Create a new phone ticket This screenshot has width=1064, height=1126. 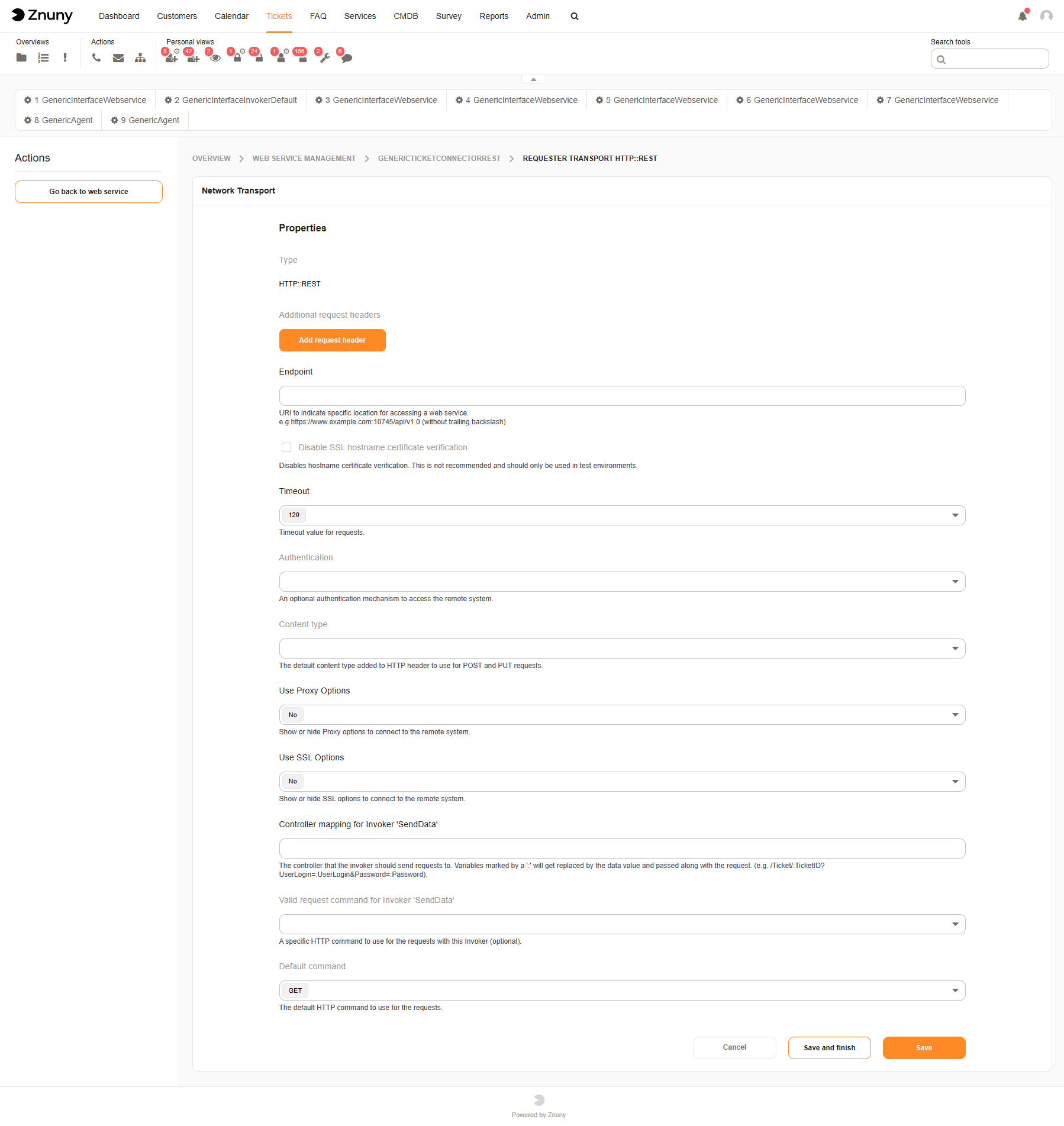(x=96, y=58)
